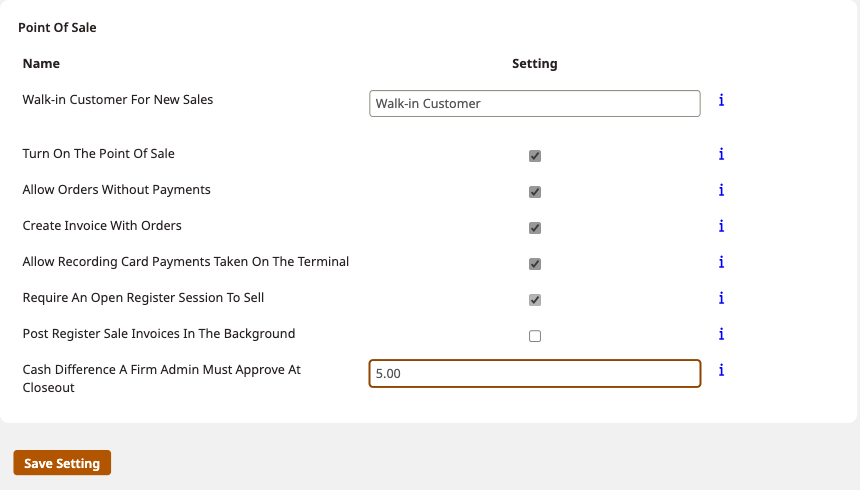860x490 pixels.
Task: Click the Point Of Sale section heading
Action: (57, 27)
